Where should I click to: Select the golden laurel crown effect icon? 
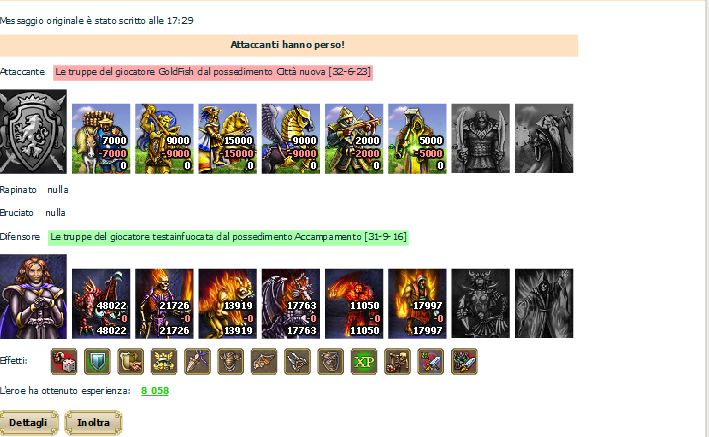(164, 361)
